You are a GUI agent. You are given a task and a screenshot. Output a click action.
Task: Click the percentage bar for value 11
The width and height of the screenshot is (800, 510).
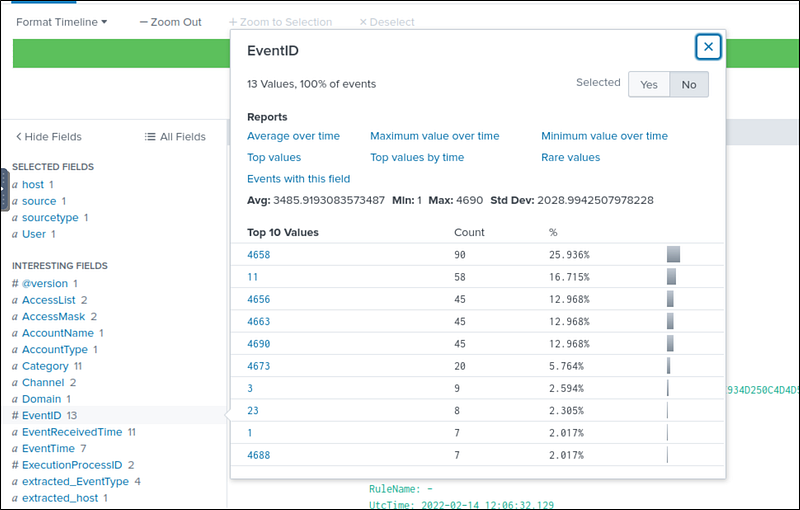(671, 277)
